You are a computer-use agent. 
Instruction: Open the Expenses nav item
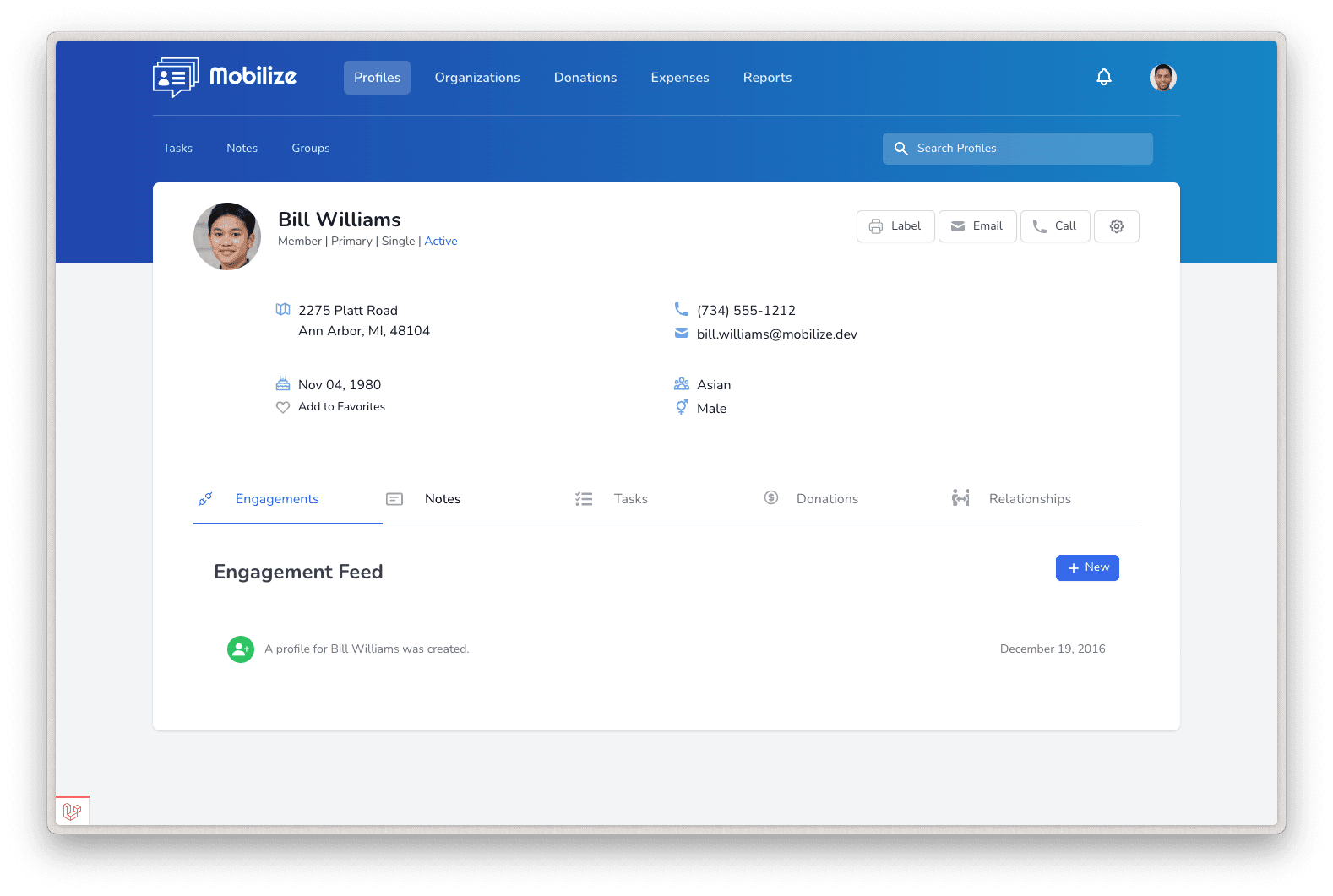680,78
